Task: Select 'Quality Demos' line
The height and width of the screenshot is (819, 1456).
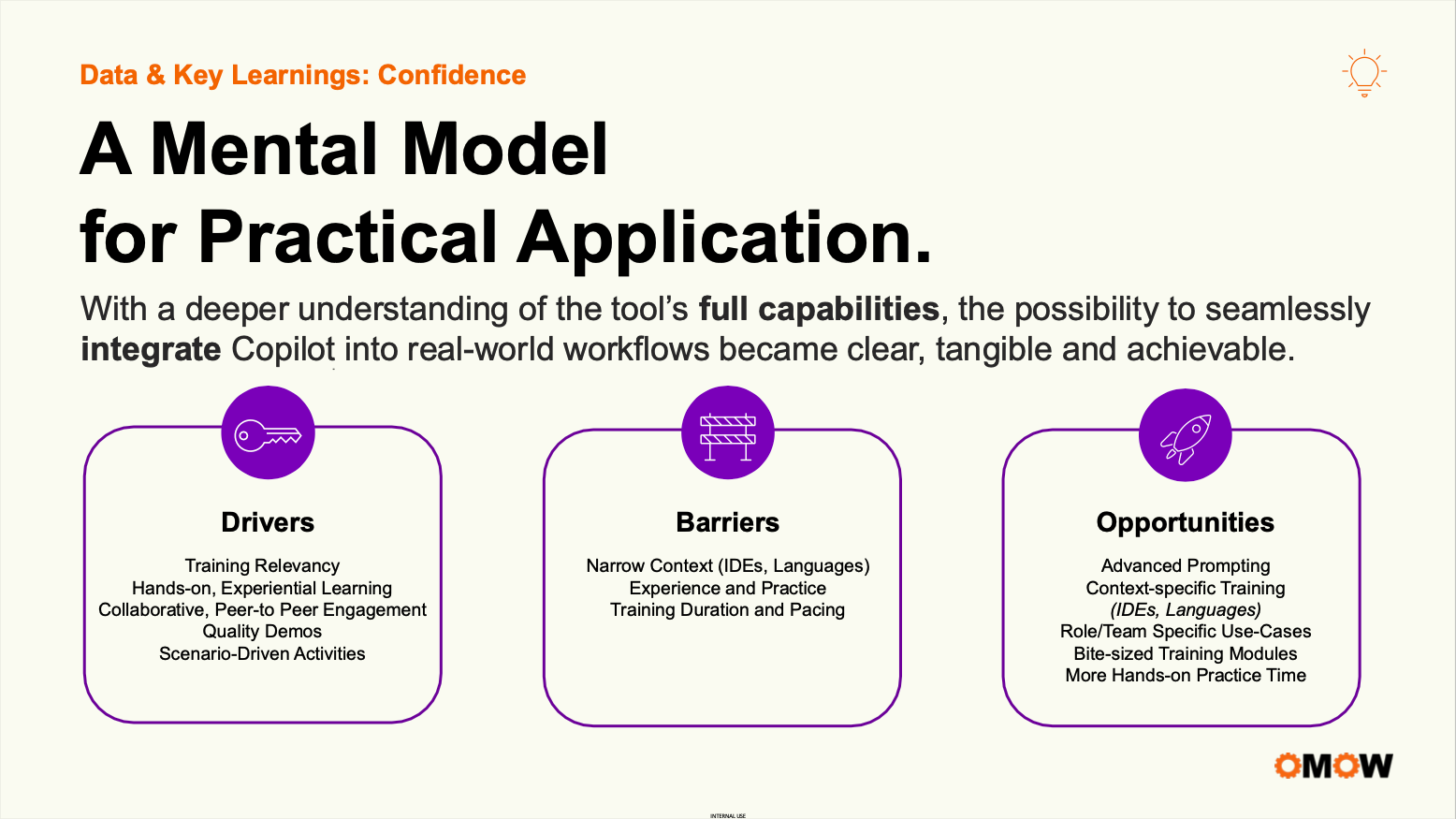Action: (x=262, y=631)
